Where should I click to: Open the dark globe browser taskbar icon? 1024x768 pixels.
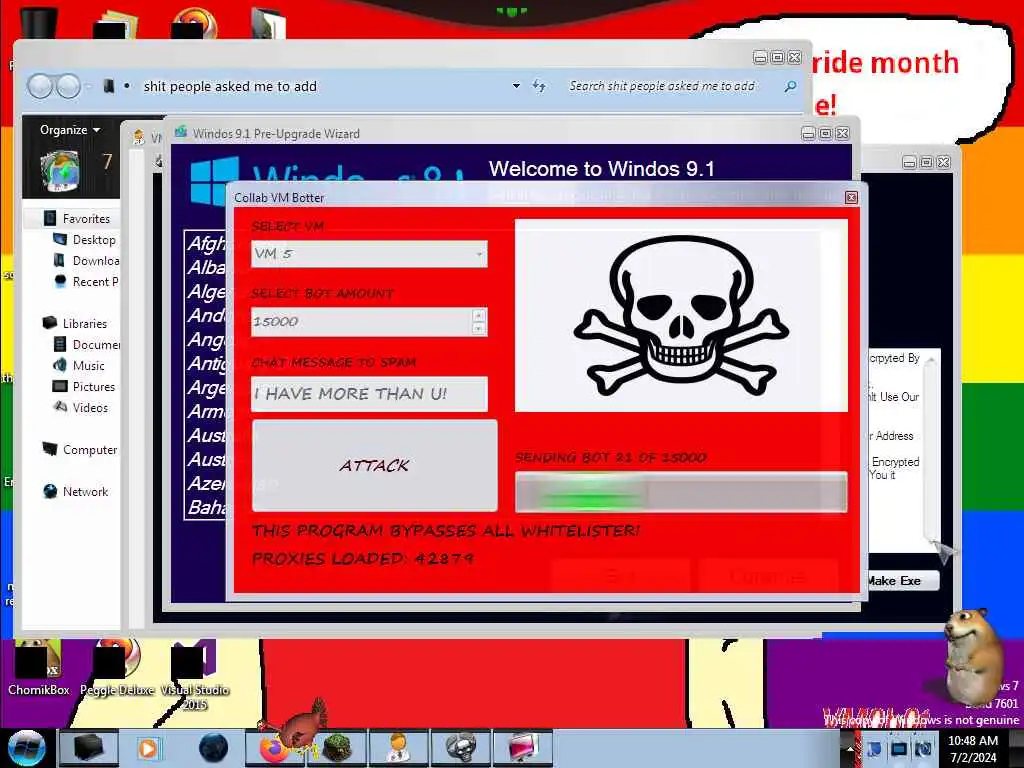click(214, 749)
